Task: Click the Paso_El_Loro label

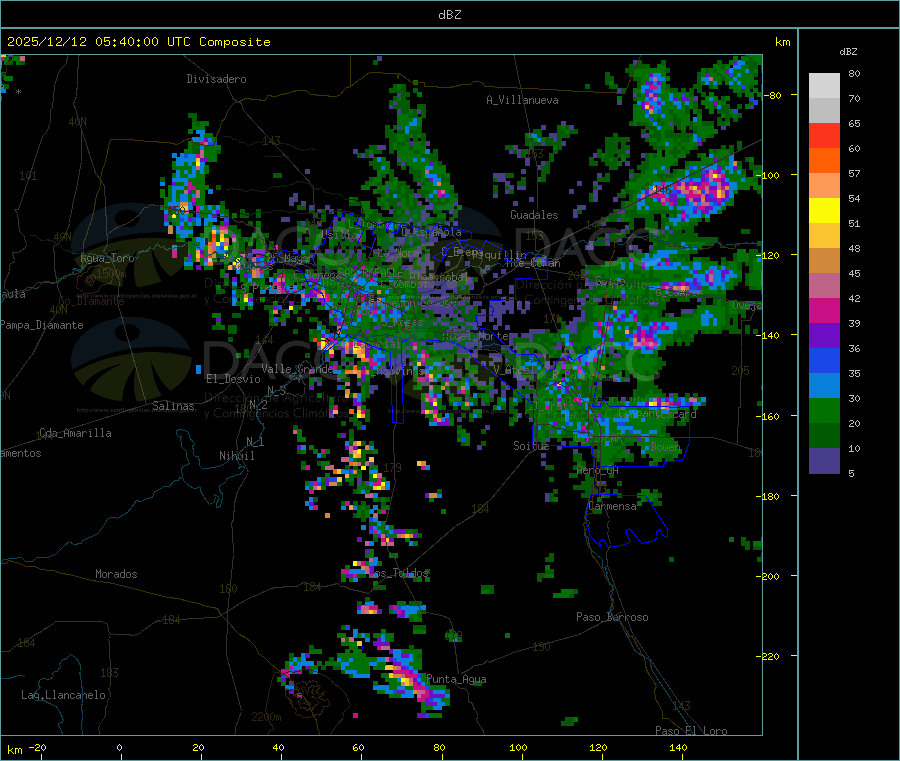Action: click(691, 731)
